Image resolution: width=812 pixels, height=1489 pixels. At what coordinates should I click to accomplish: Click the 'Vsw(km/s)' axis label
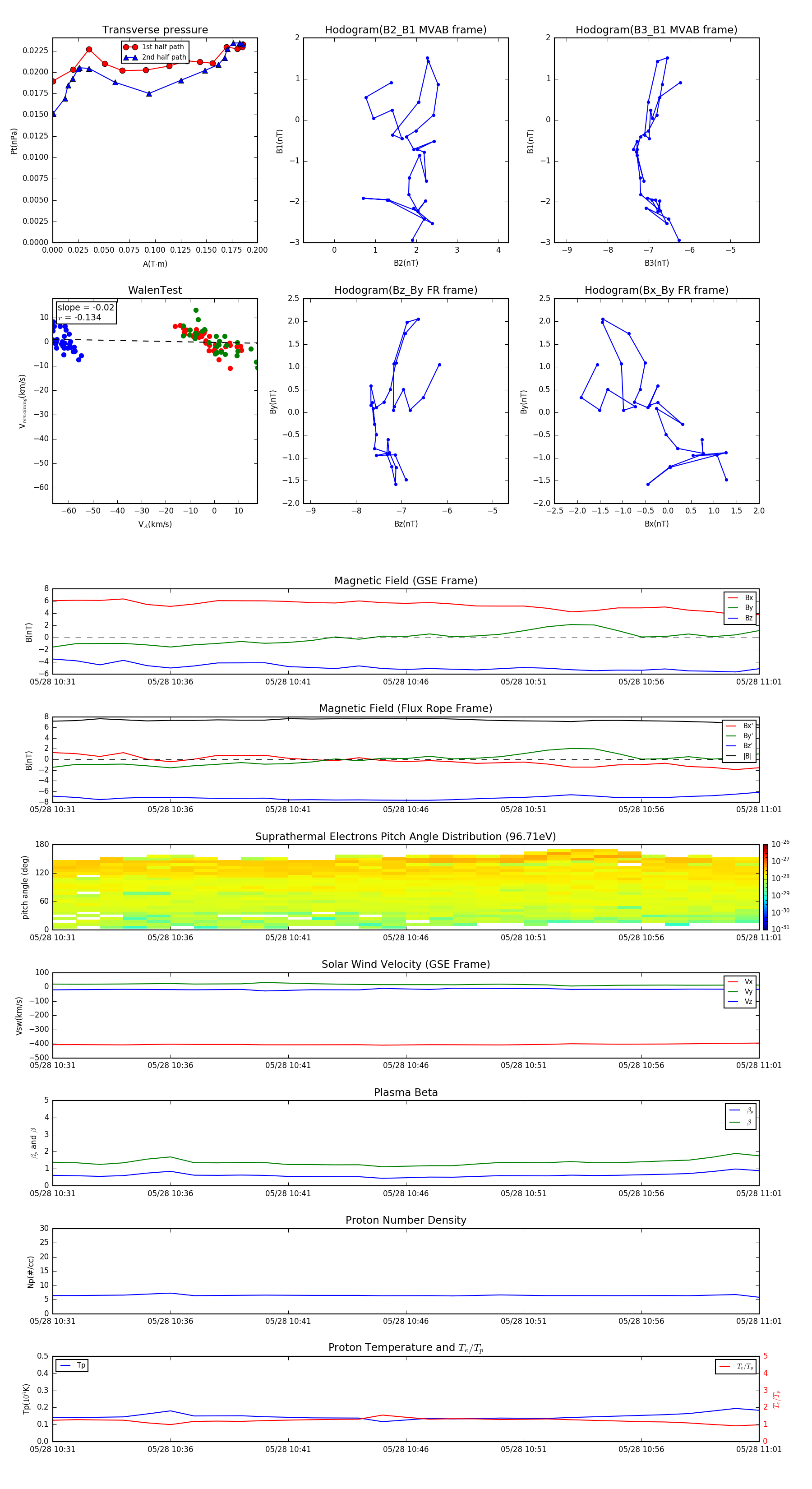pos(19,1015)
